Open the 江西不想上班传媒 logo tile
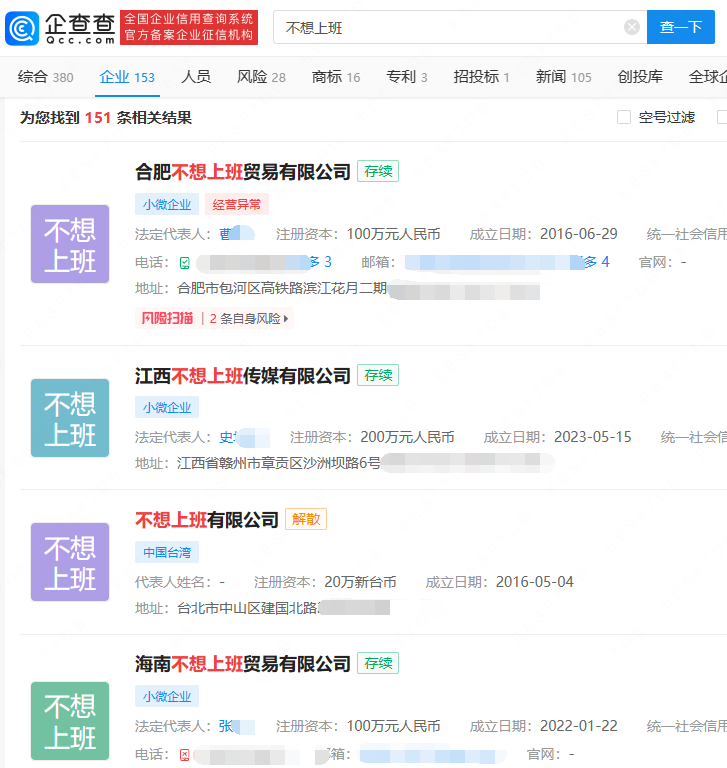The width and height of the screenshot is (727, 768). point(70,418)
